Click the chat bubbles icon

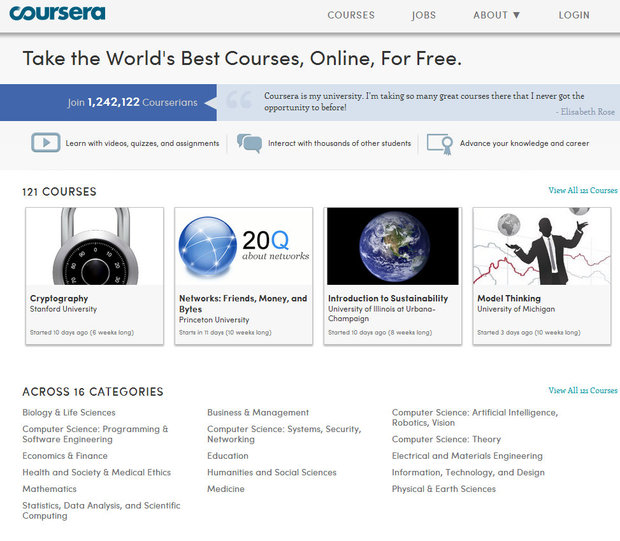click(x=249, y=143)
